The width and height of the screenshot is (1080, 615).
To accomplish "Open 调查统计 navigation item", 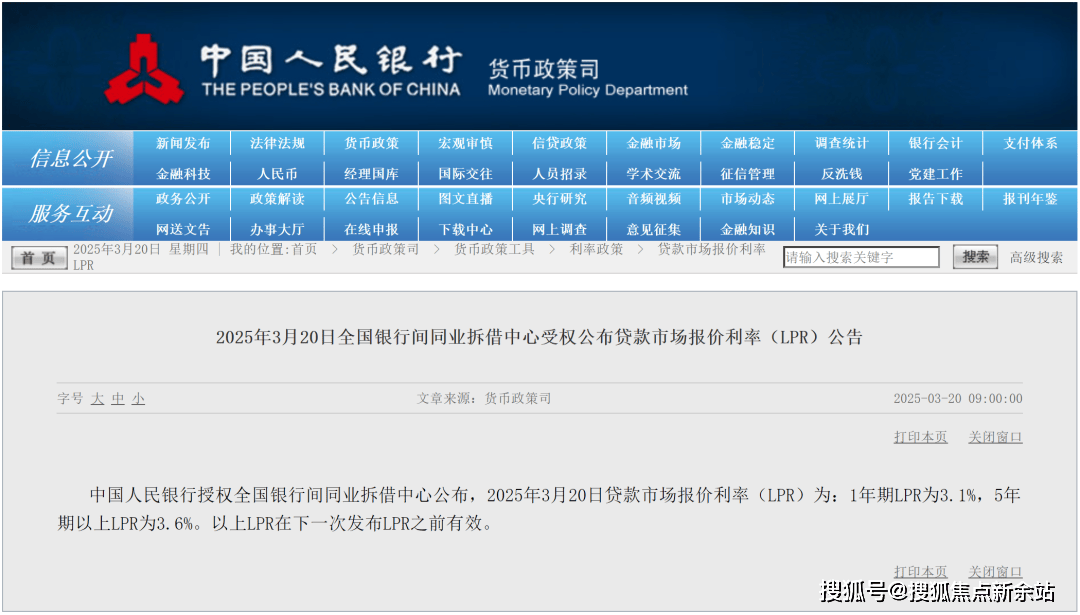I will pyautogui.click(x=841, y=144).
